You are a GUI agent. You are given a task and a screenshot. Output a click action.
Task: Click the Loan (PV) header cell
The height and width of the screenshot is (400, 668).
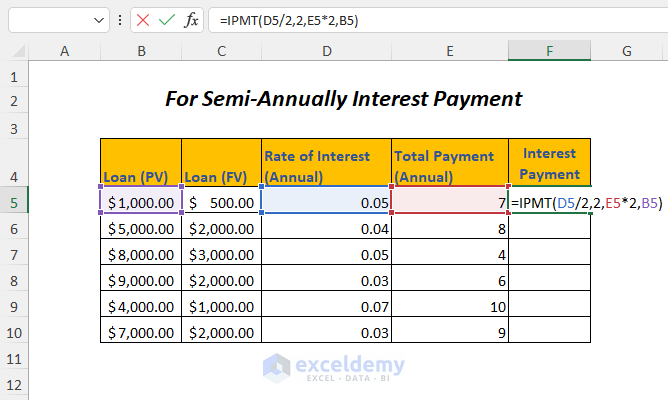pyautogui.click(x=140, y=164)
